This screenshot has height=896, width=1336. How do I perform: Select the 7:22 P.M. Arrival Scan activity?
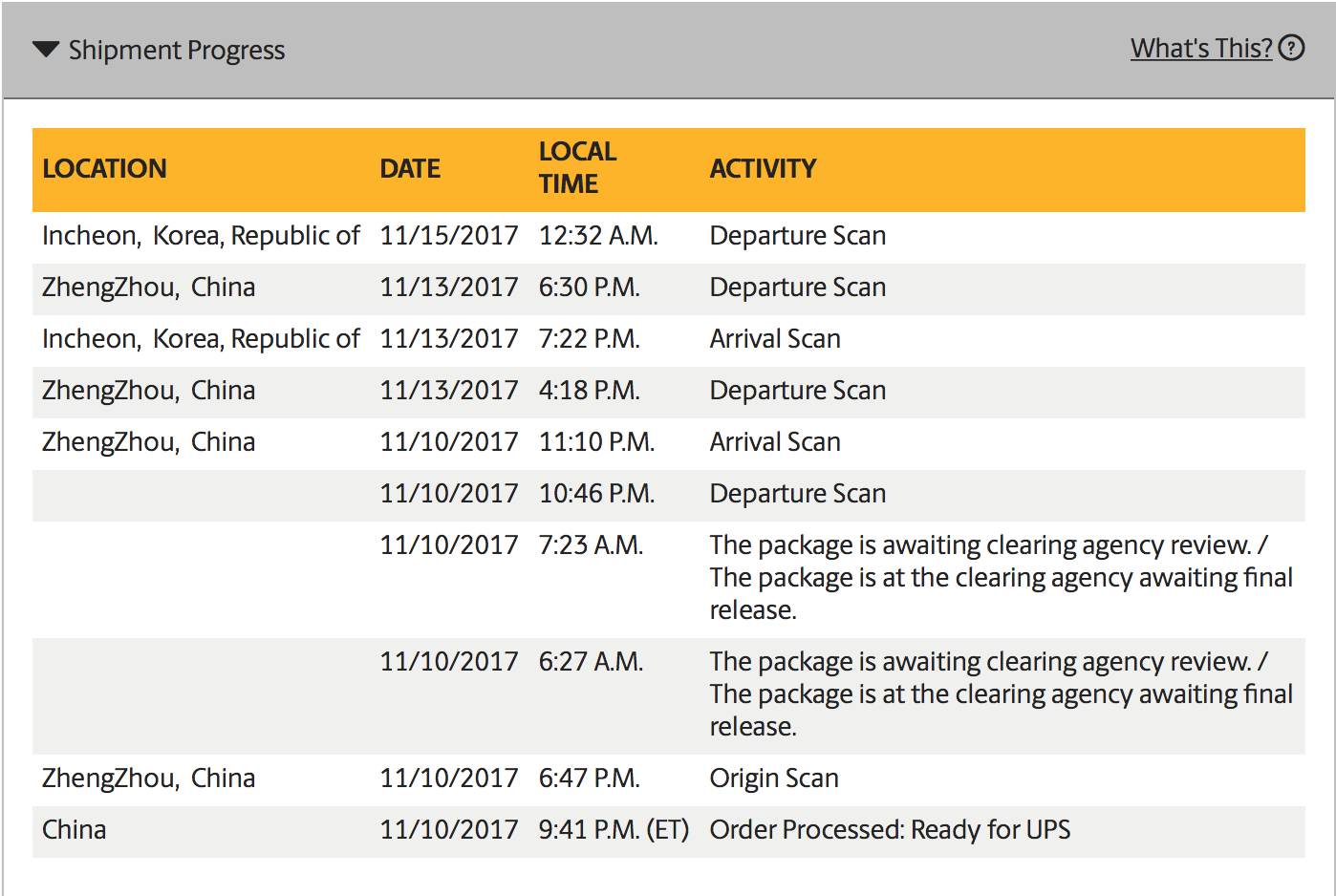[x=775, y=339]
